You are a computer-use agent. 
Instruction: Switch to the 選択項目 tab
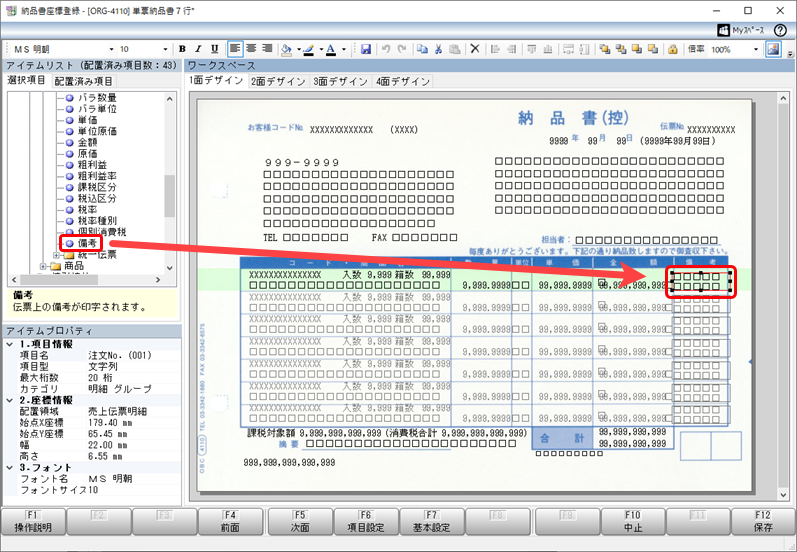(26, 80)
